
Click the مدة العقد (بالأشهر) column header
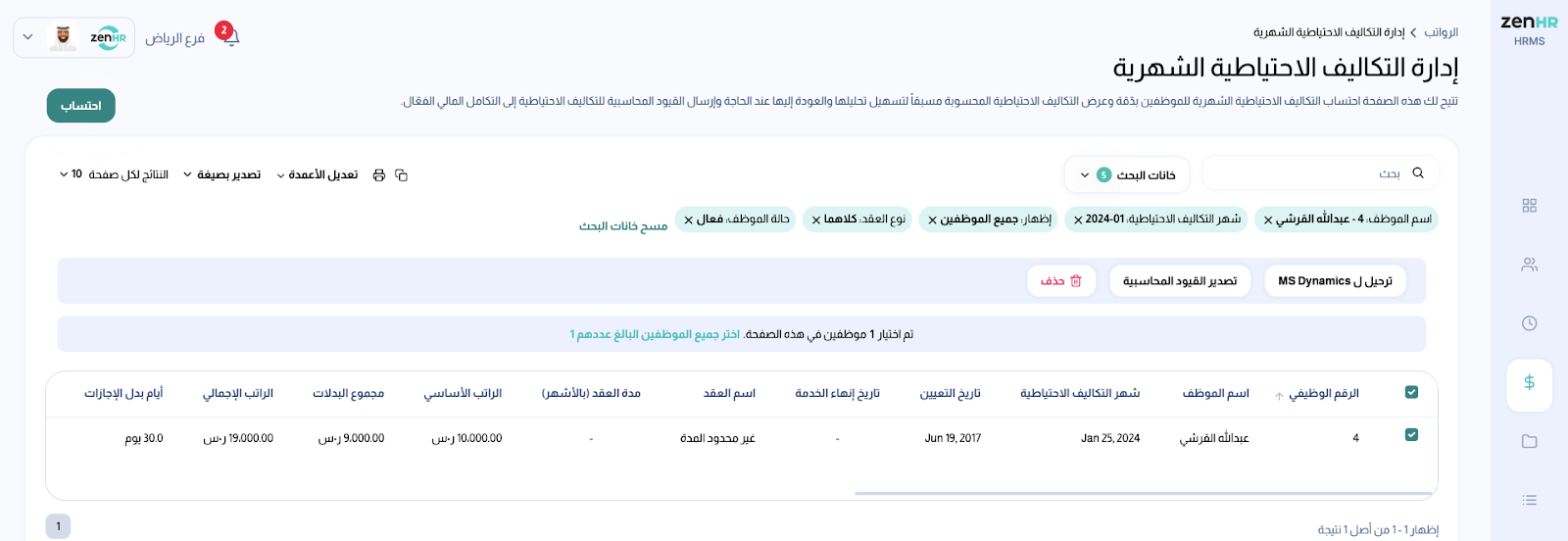pos(591,393)
